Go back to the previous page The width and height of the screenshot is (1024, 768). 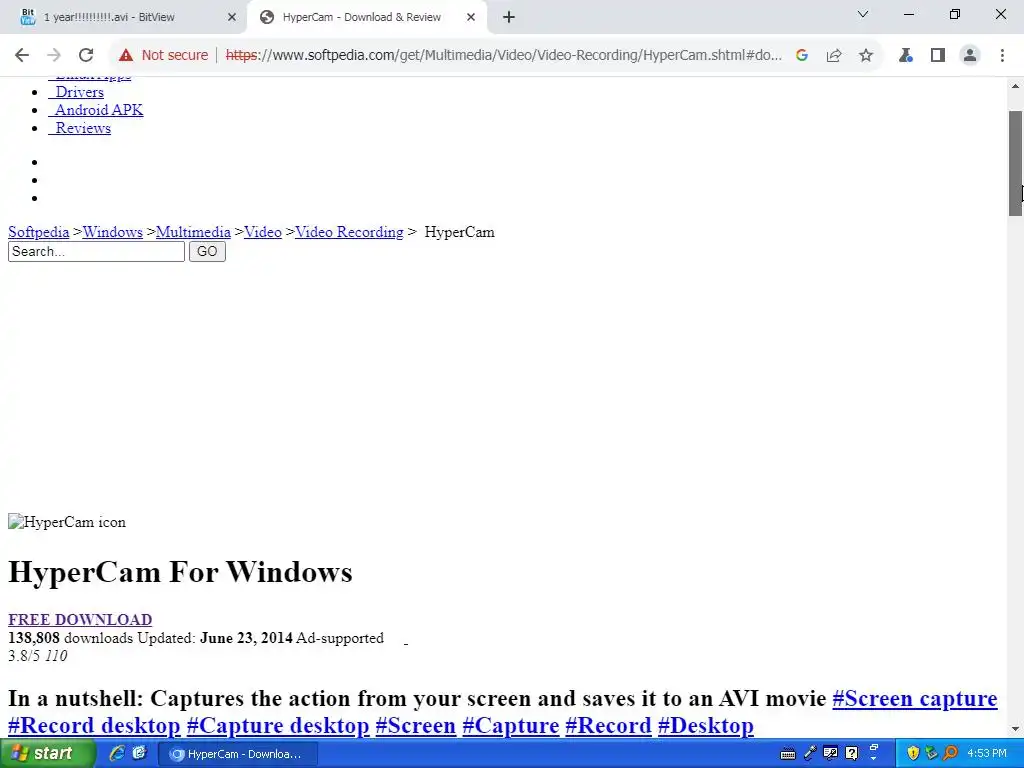coord(22,55)
